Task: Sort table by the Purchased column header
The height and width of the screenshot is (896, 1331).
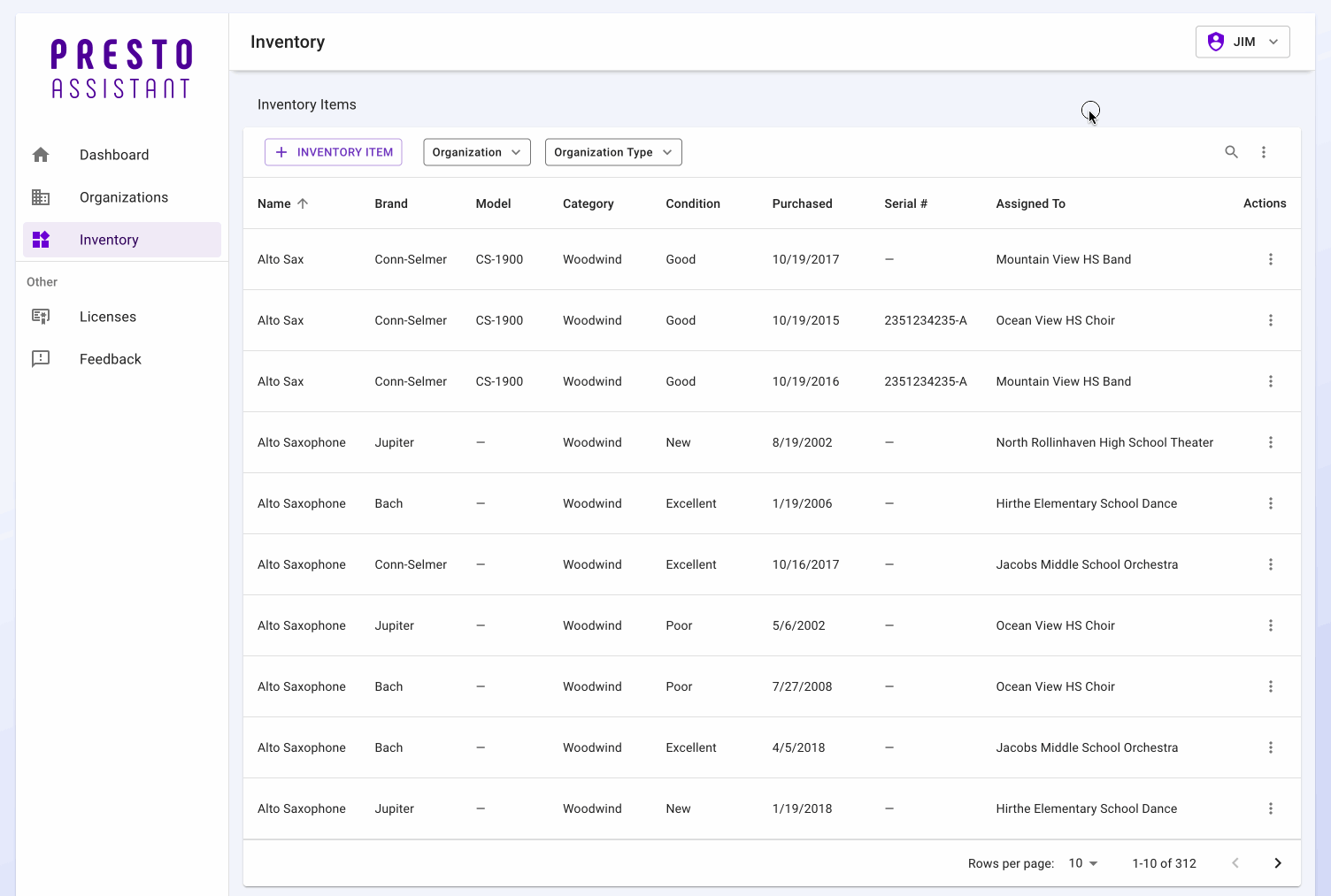Action: click(802, 203)
